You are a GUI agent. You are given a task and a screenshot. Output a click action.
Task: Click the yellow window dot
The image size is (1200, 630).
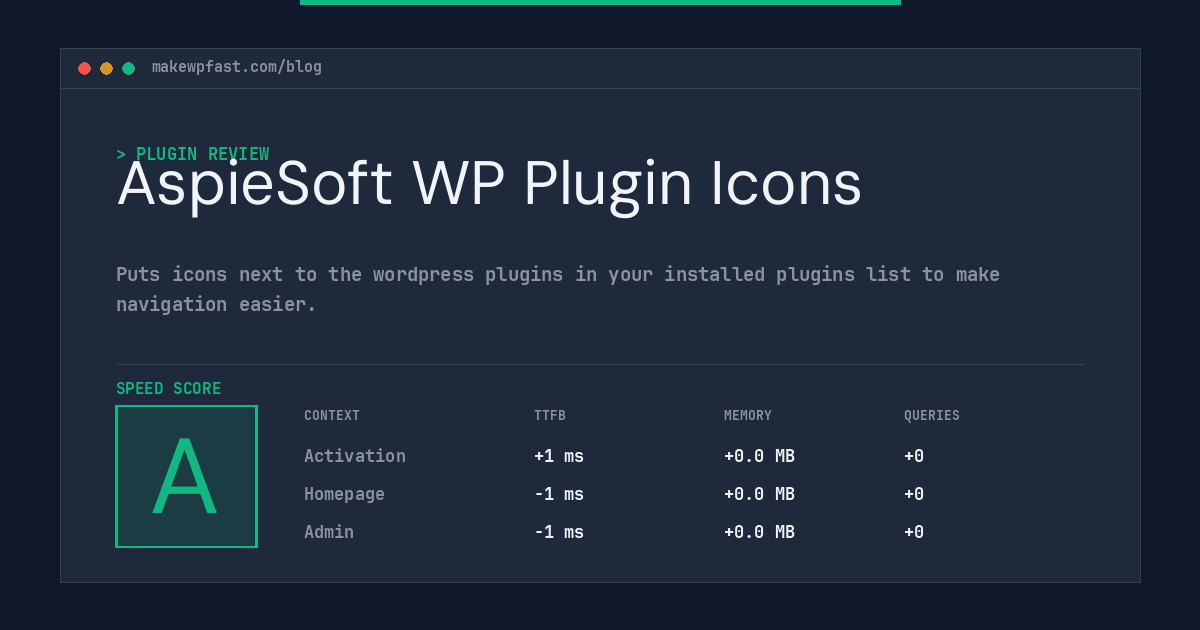point(106,68)
